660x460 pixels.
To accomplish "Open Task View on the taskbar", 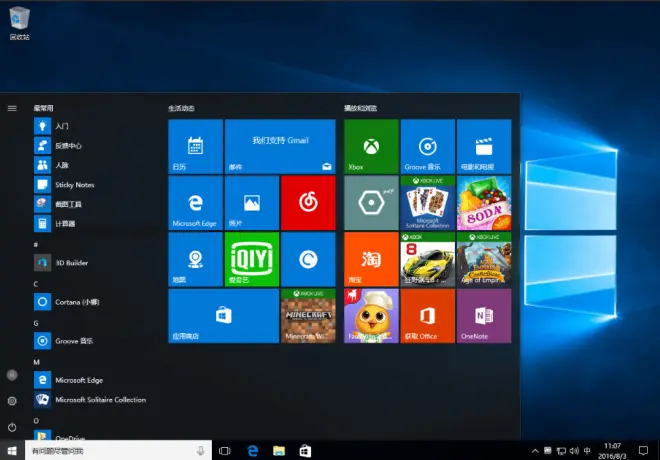I will (225, 451).
